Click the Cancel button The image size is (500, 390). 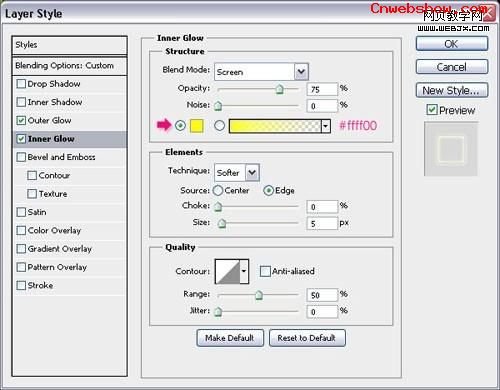(x=452, y=67)
